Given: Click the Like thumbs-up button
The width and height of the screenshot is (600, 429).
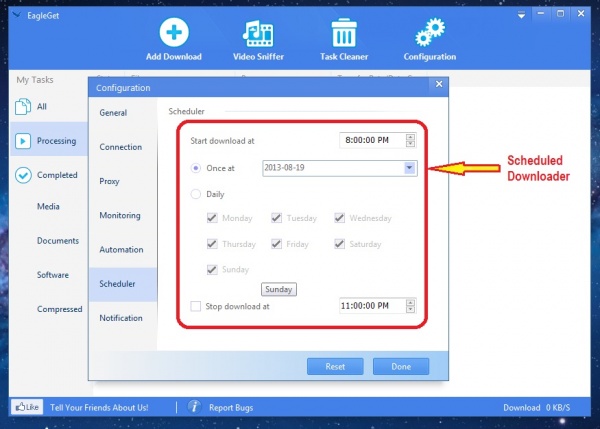Looking at the screenshot, I should point(27,407).
